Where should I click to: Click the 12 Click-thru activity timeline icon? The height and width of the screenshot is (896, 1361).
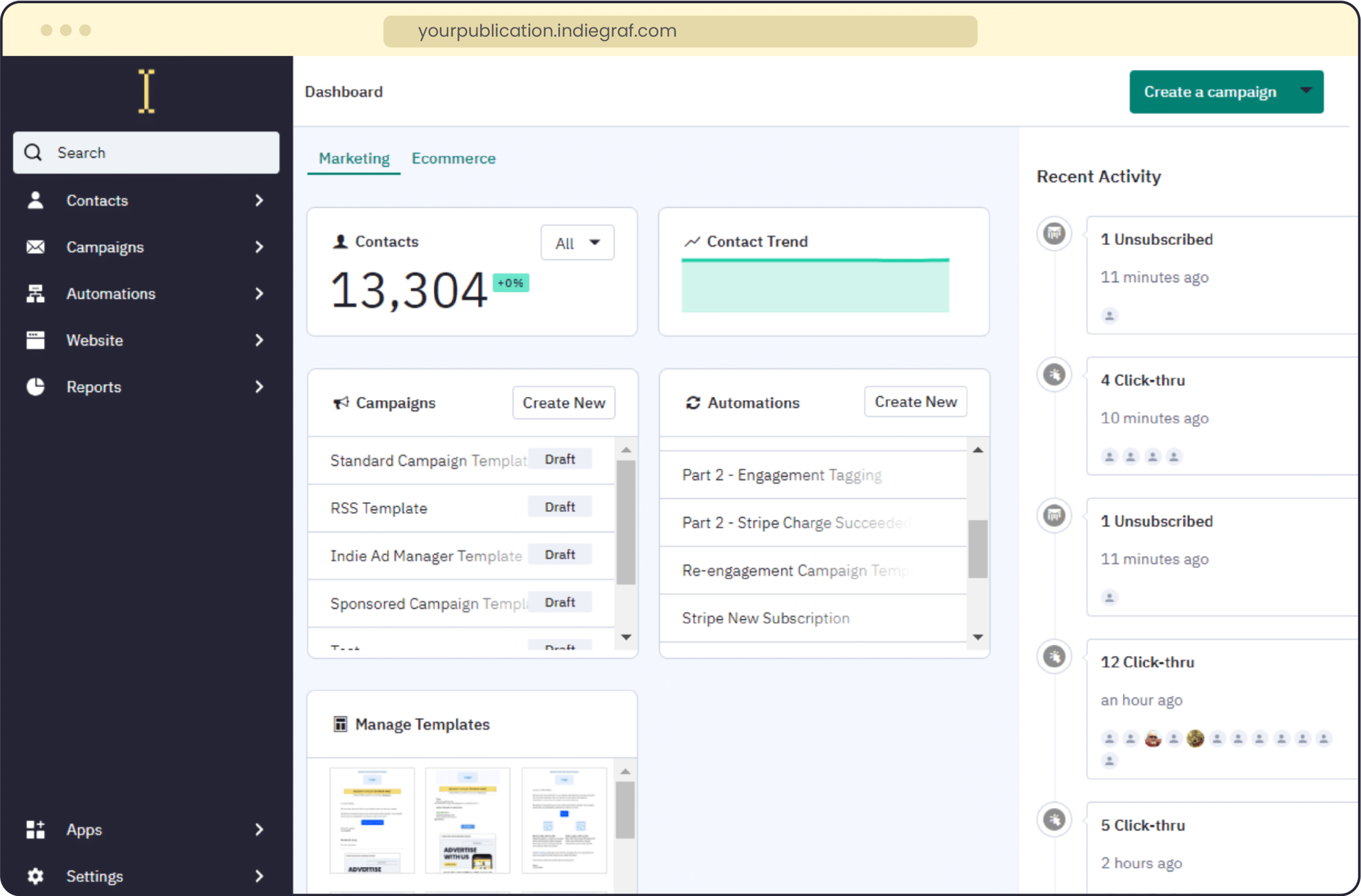1054,656
